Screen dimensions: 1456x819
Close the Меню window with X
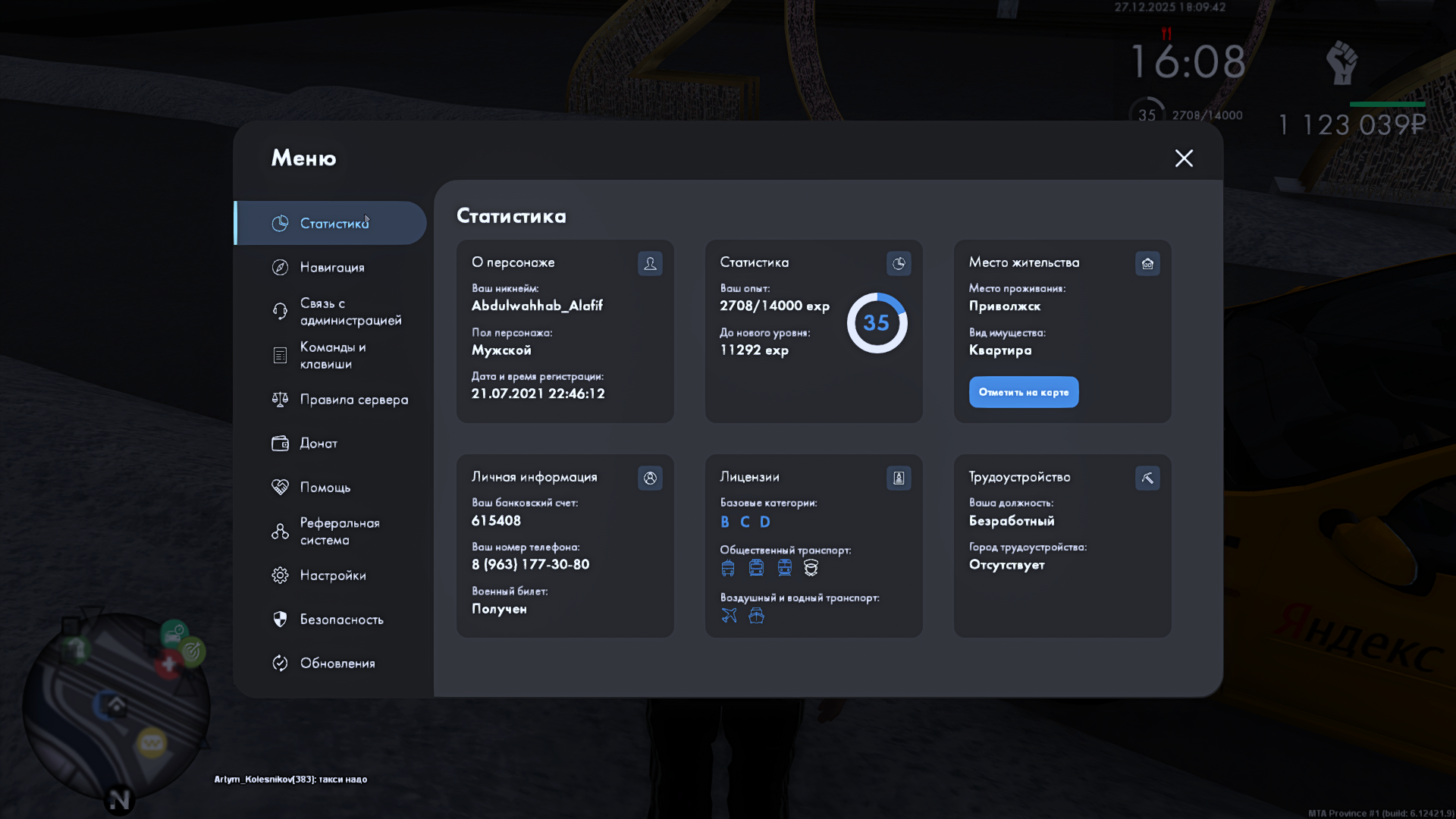click(1184, 158)
